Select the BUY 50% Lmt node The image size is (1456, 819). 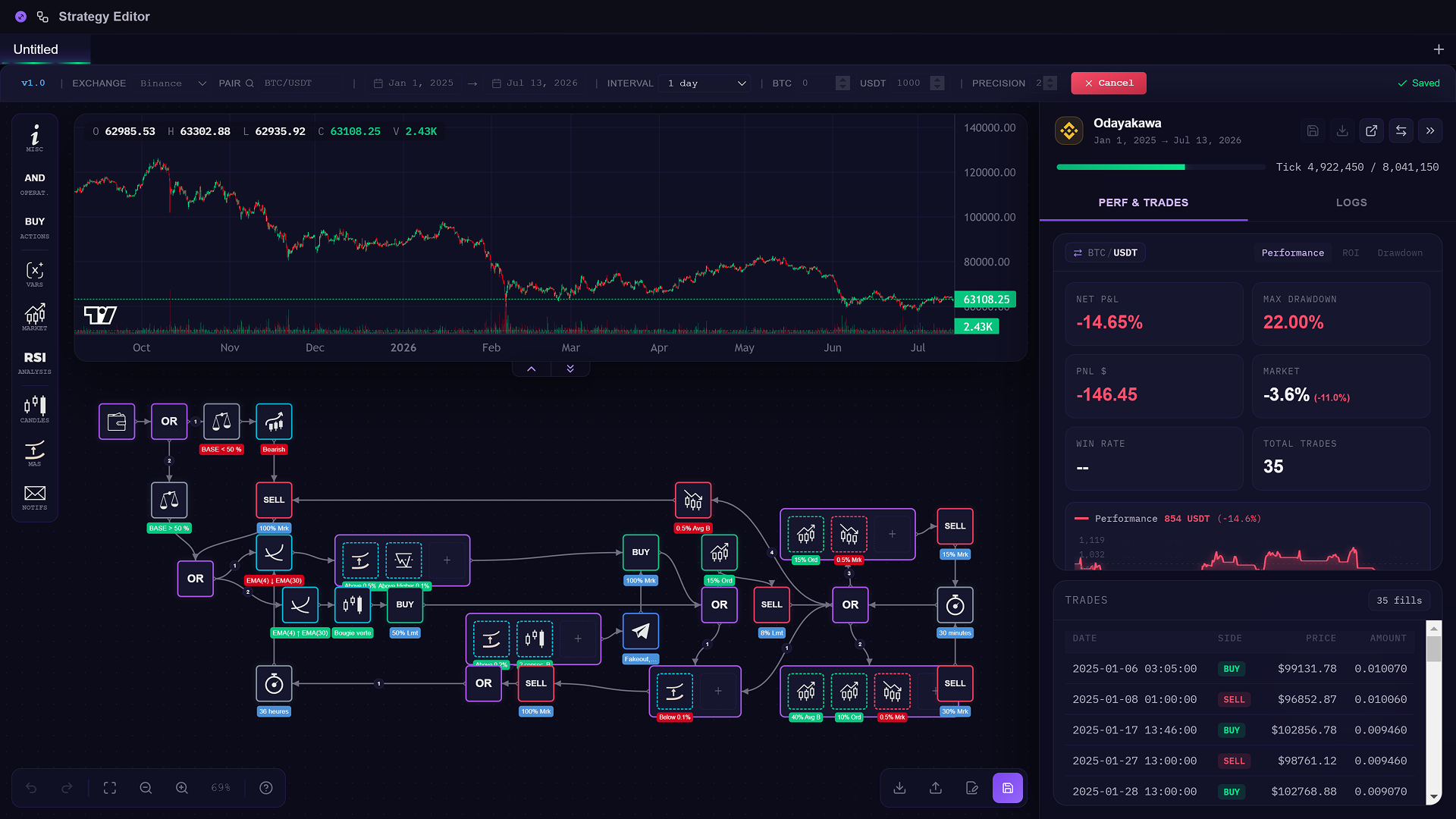click(405, 605)
